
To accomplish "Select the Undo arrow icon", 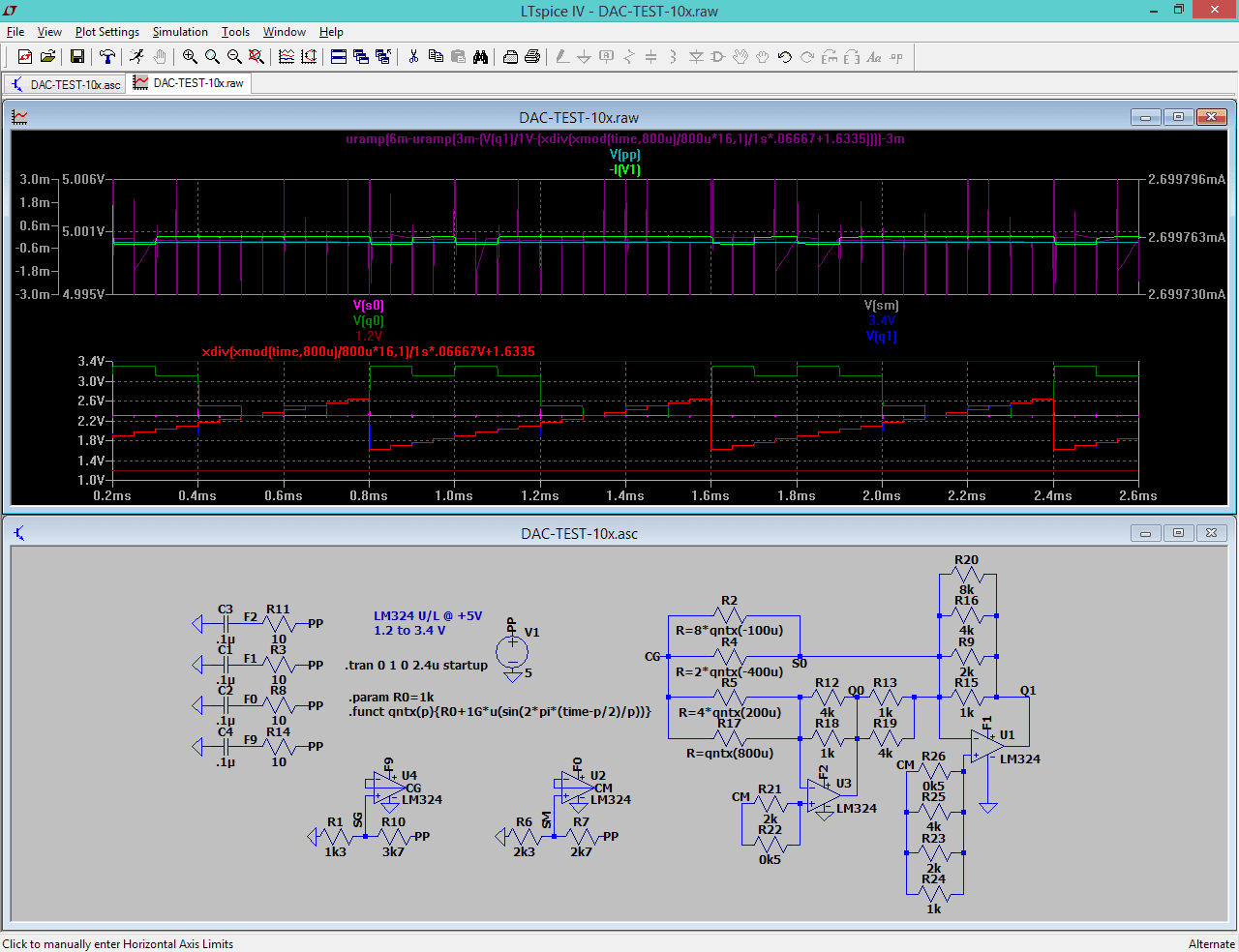I will [x=782, y=56].
